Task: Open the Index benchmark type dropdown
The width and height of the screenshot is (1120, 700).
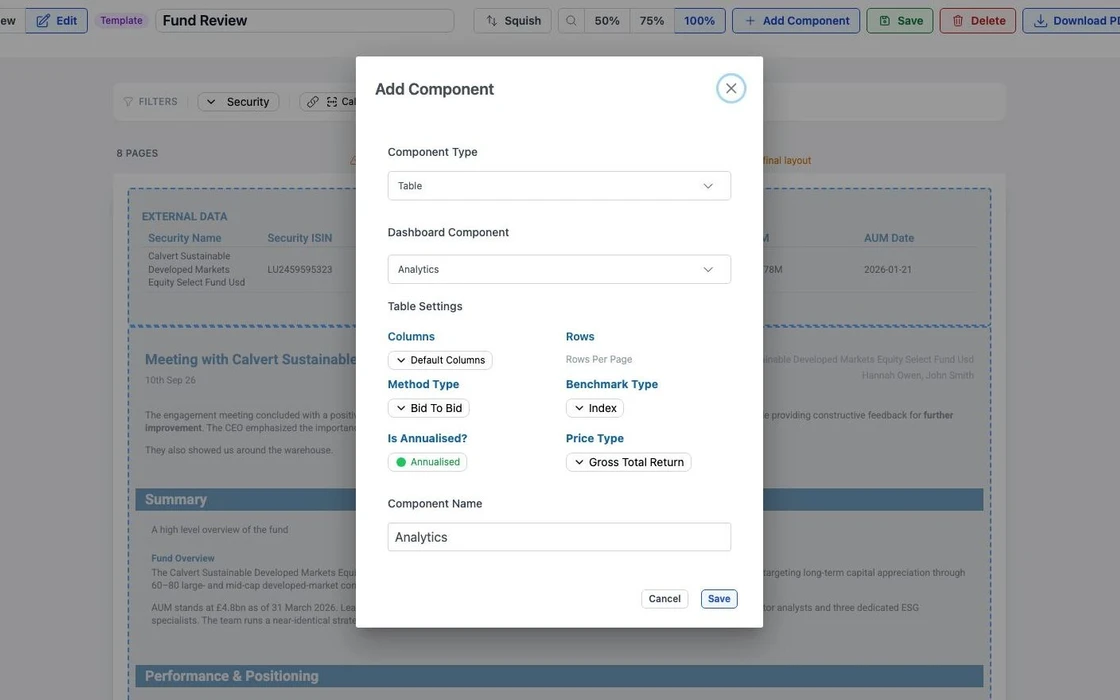Action: click(x=594, y=408)
